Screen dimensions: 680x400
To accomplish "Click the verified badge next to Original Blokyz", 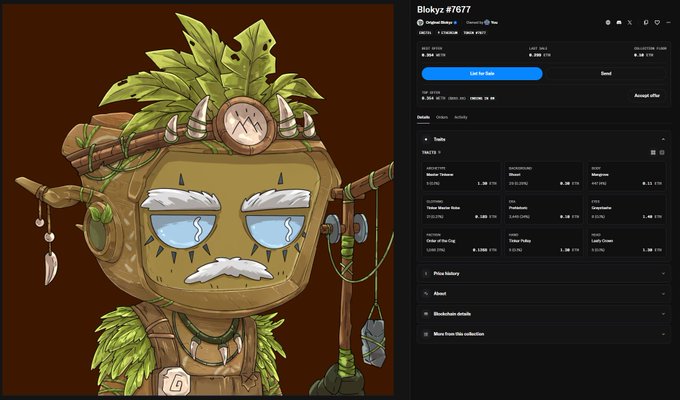I will (455, 23).
